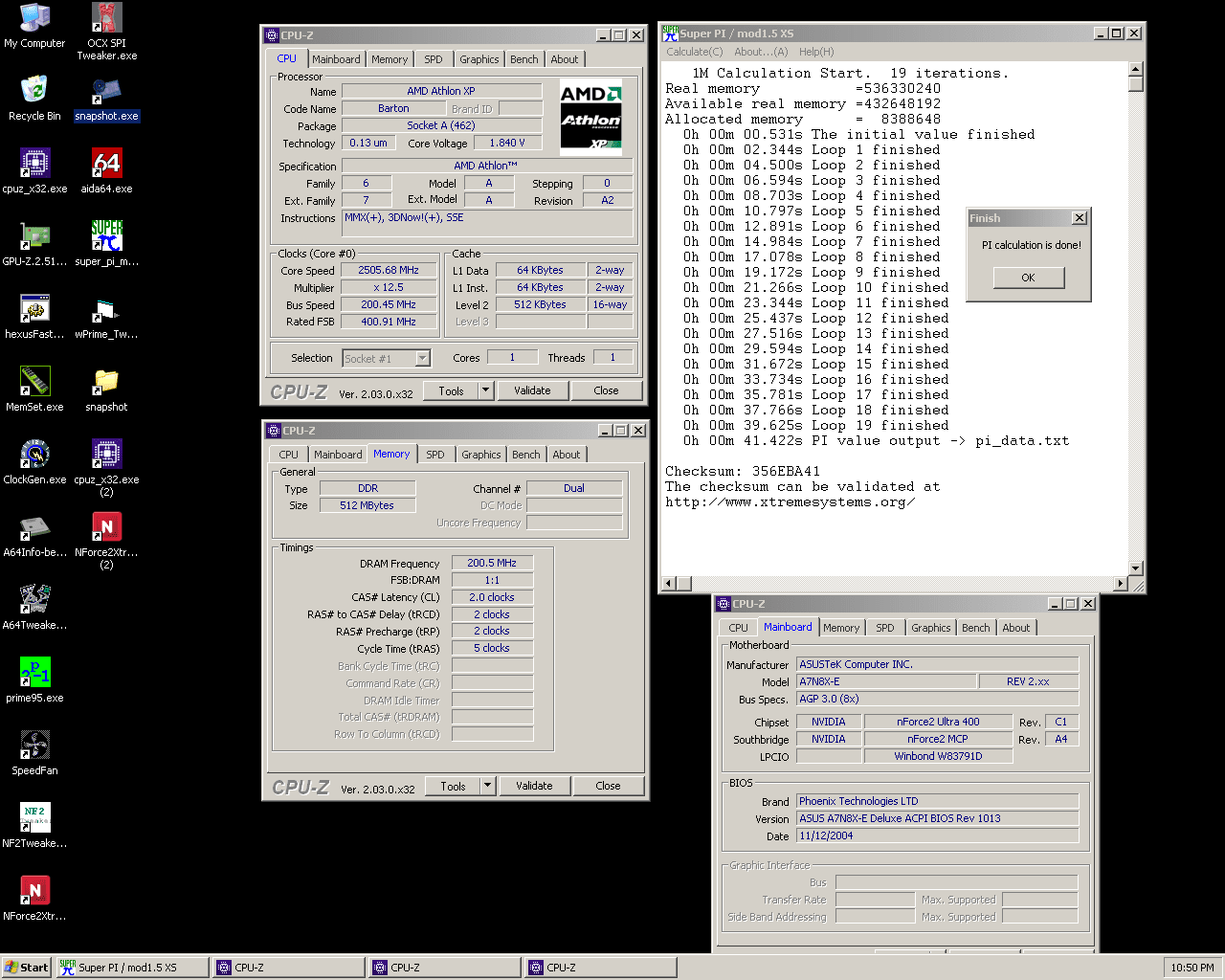The image size is (1225, 980).
Task: Open hexusFast desktop icon
Action: [x=34, y=317]
